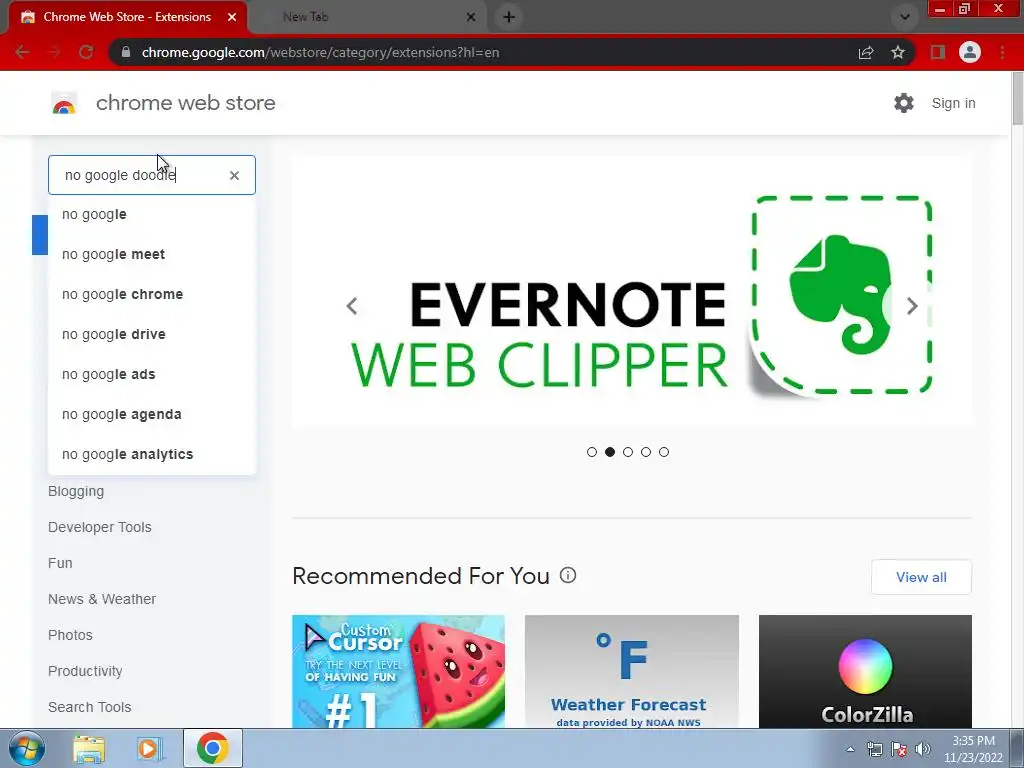Choose the 'no google drive' suggestion
Image resolution: width=1024 pixels, height=768 pixels.
tap(152, 334)
